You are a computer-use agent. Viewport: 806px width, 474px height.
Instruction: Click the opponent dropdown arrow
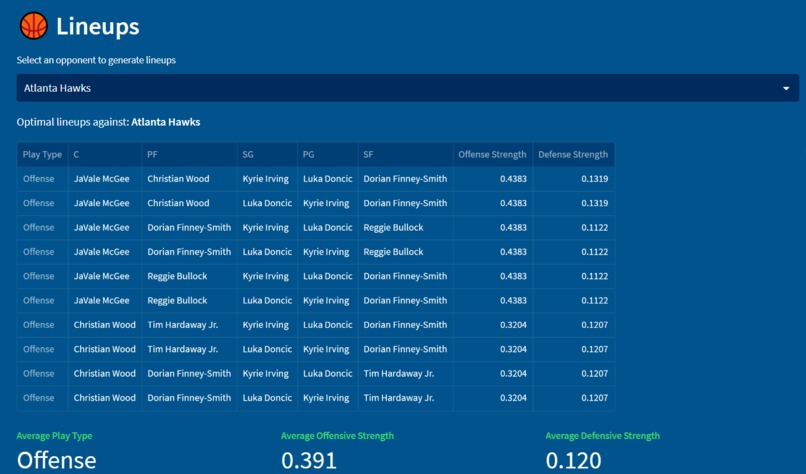click(x=786, y=88)
